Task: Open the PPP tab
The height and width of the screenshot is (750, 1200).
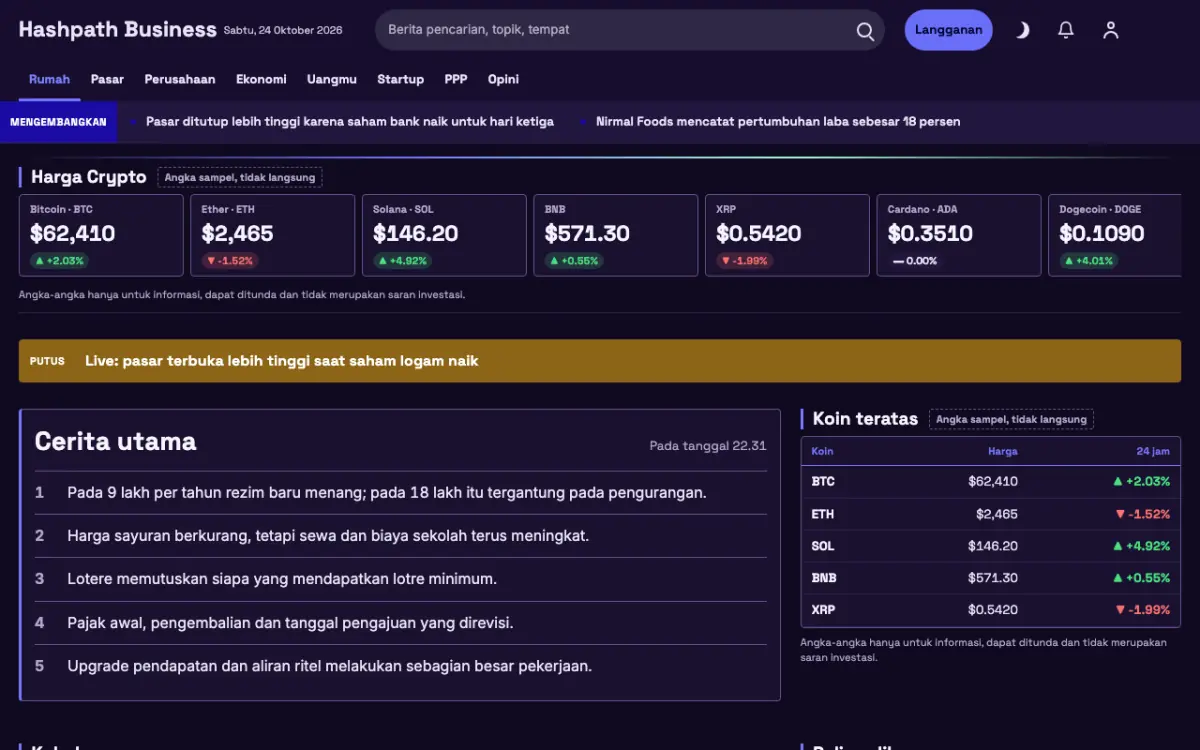Action: coord(456,79)
